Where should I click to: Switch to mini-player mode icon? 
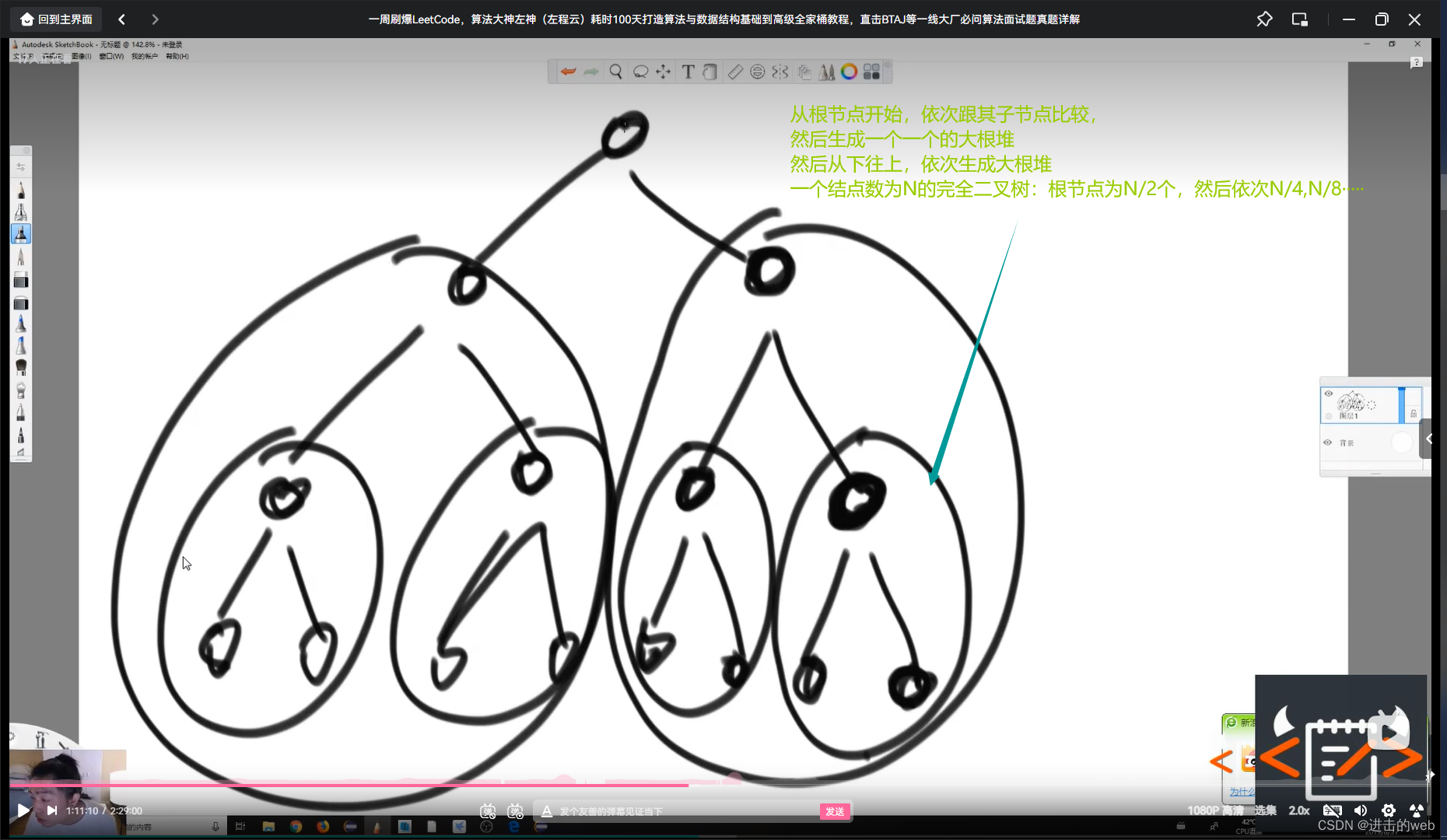coord(1300,19)
